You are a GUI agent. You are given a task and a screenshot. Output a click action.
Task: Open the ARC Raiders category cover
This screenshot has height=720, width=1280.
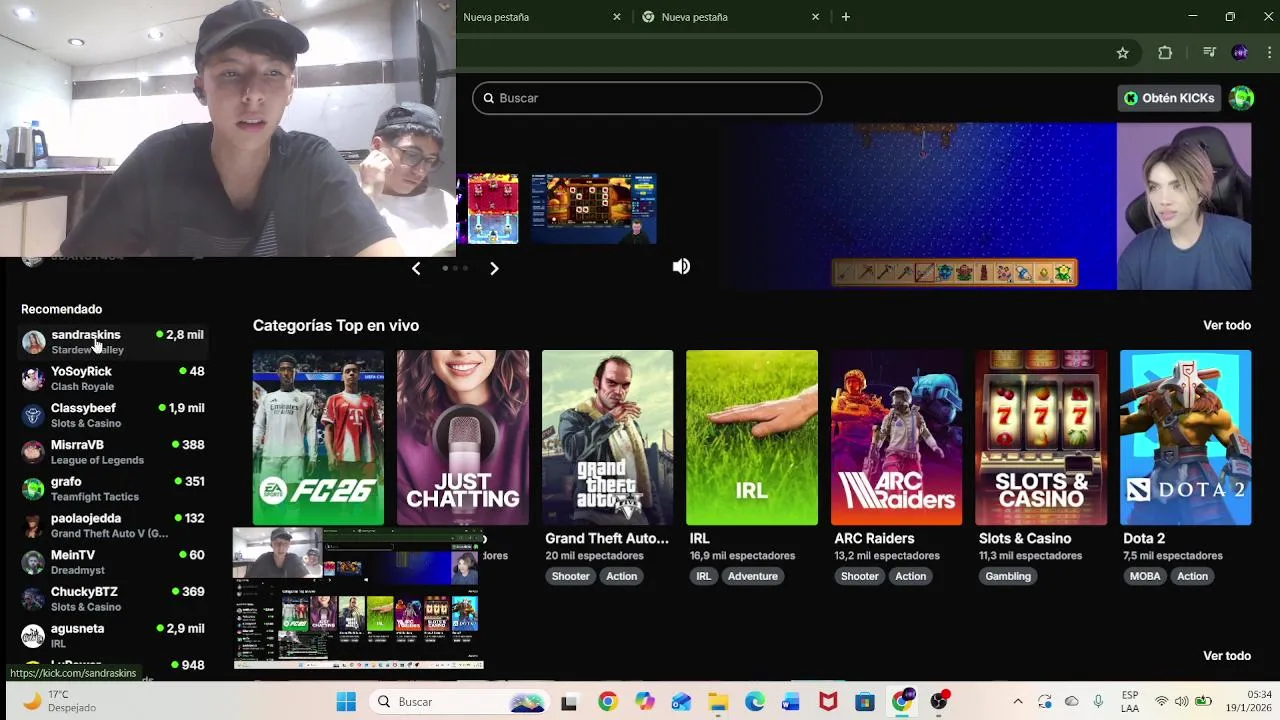click(896, 437)
